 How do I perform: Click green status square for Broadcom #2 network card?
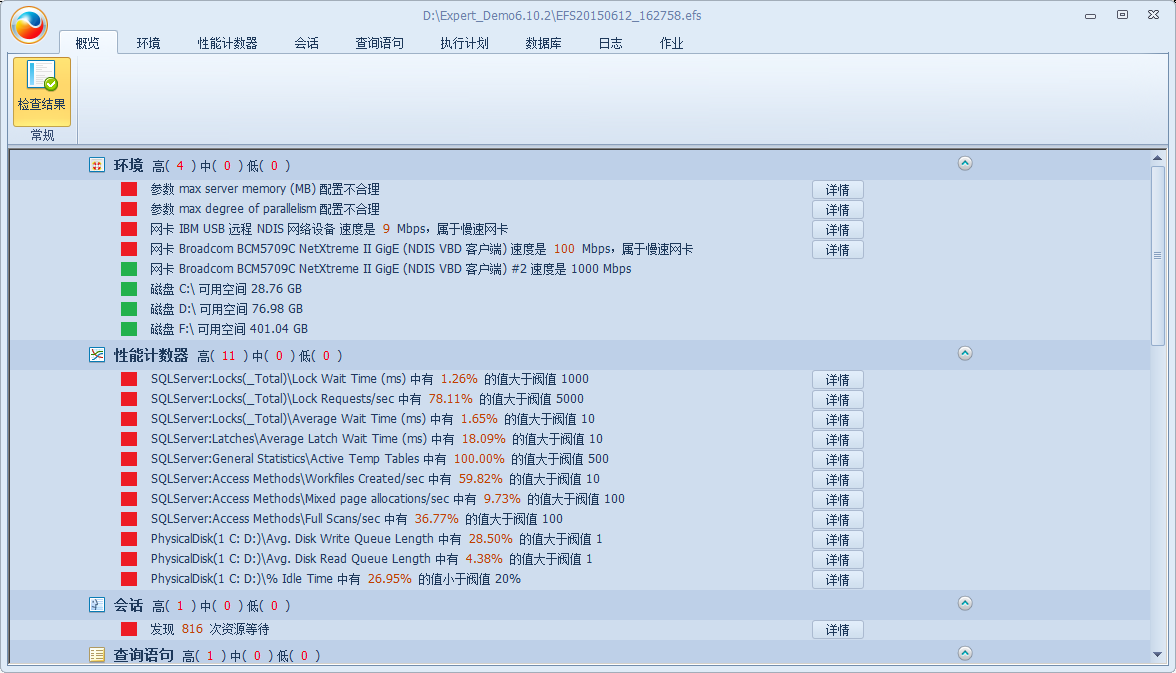(x=129, y=269)
